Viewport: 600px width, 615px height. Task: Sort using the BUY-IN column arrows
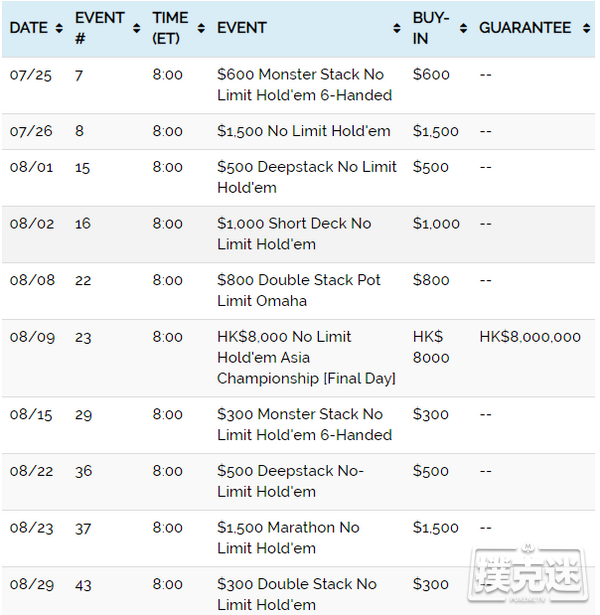[463, 28]
